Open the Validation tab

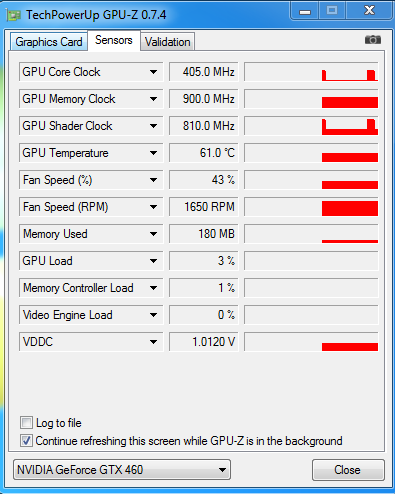pyautogui.click(x=167, y=42)
